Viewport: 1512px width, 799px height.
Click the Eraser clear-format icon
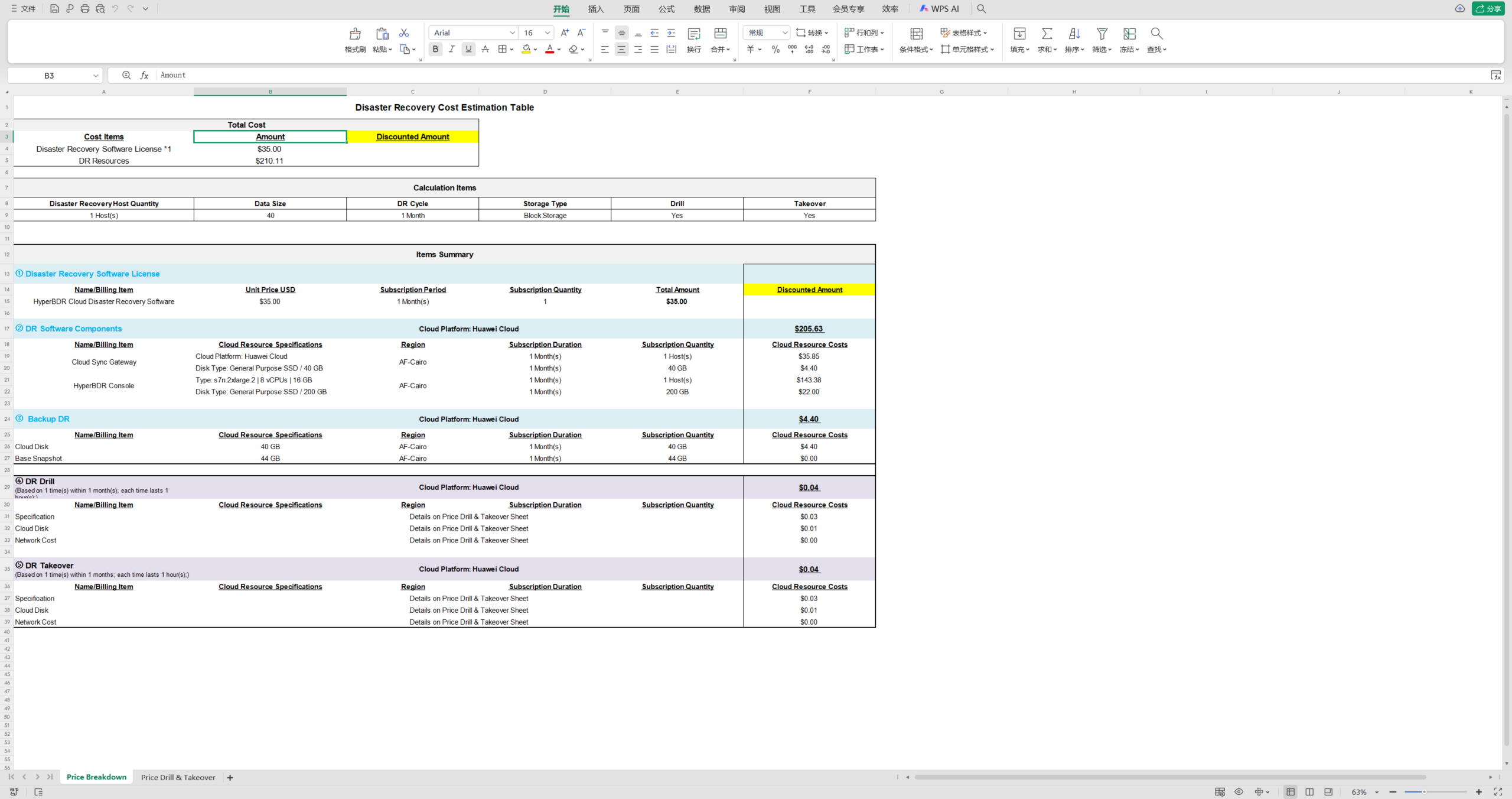573,50
